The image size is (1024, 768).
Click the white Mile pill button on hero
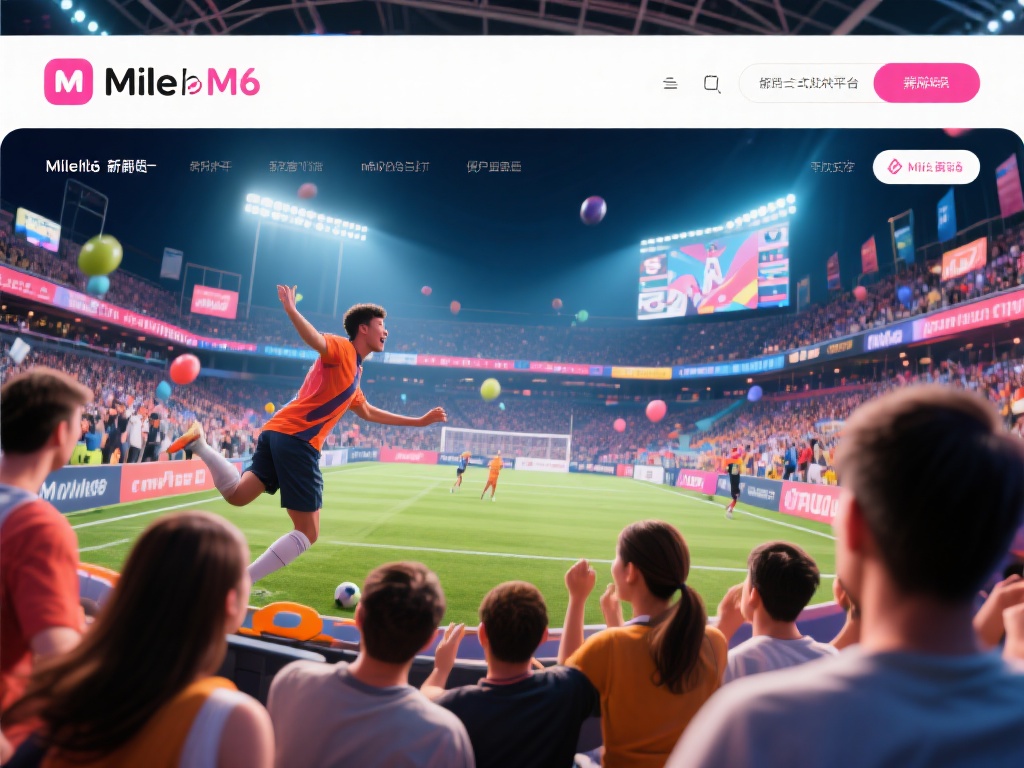(x=926, y=167)
